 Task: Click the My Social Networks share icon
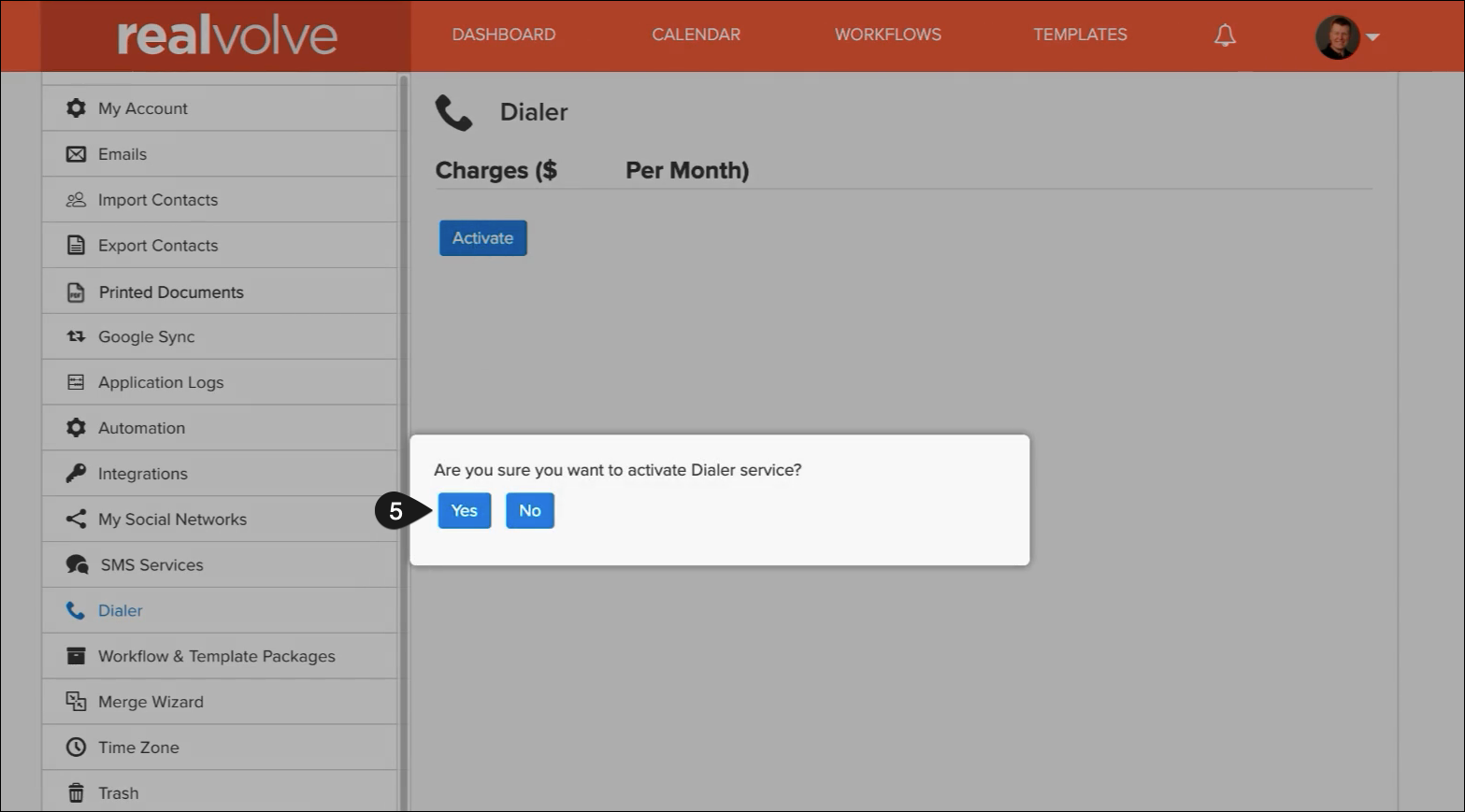pos(76,520)
